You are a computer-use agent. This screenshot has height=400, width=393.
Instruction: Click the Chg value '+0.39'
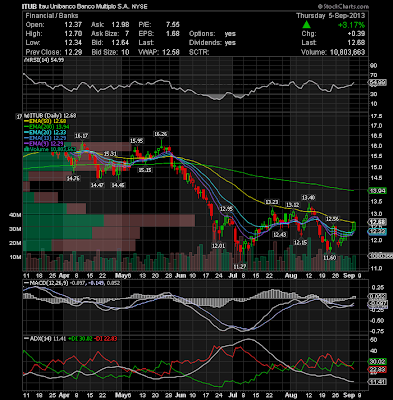[356, 34]
